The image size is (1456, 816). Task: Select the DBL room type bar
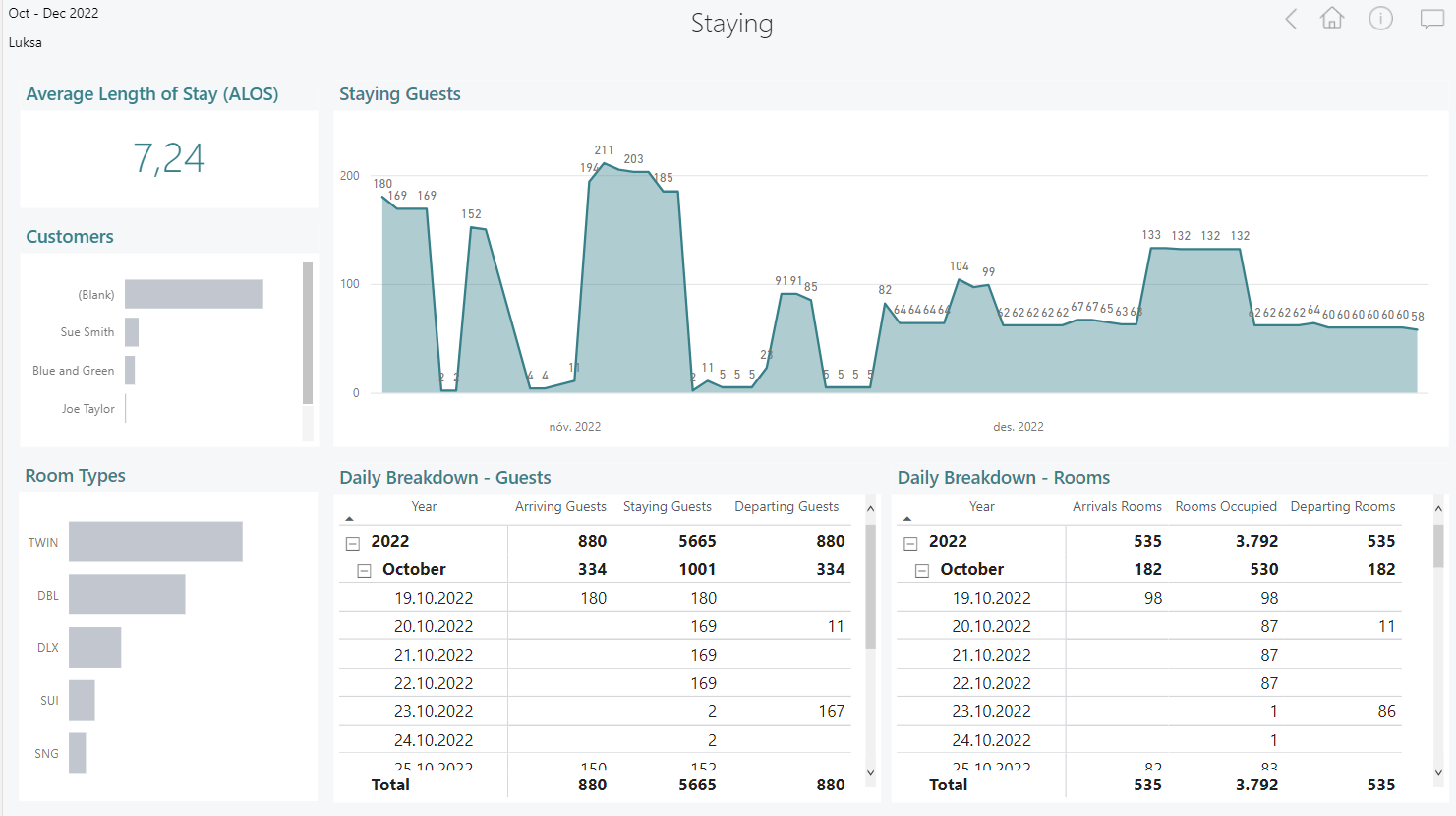tap(127, 595)
